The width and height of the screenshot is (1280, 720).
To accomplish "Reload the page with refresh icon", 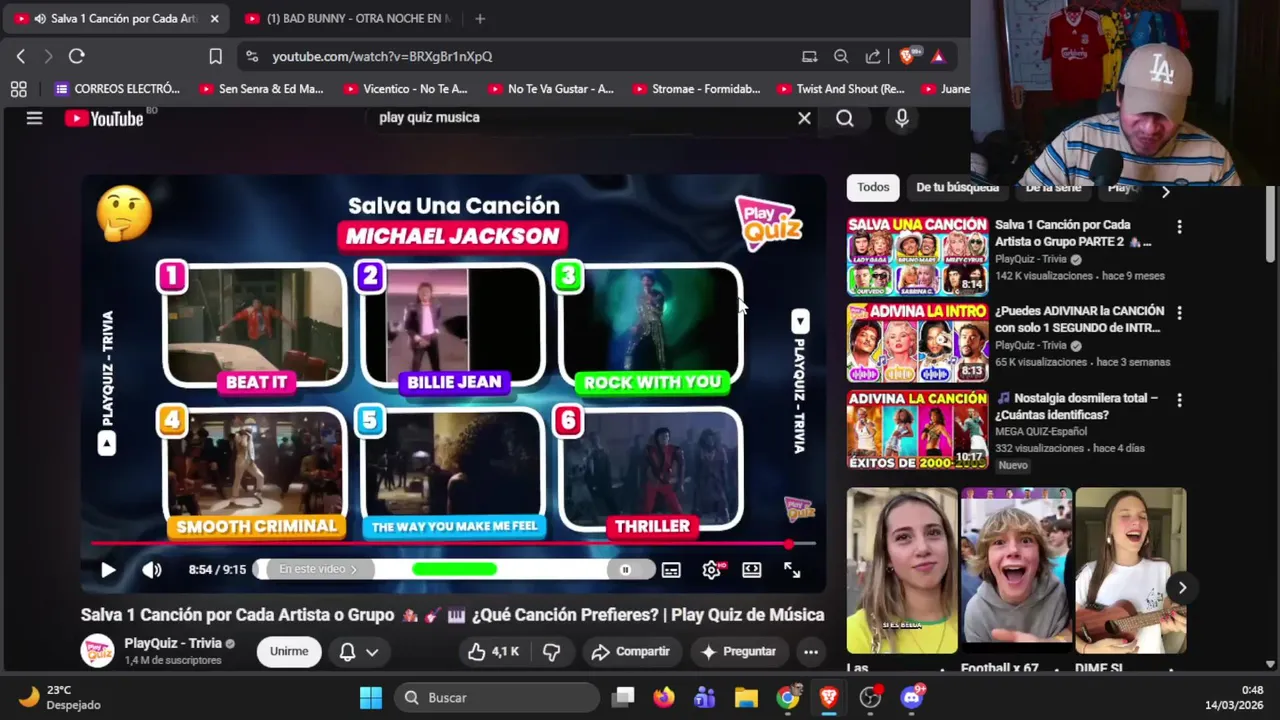I will tap(76, 56).
